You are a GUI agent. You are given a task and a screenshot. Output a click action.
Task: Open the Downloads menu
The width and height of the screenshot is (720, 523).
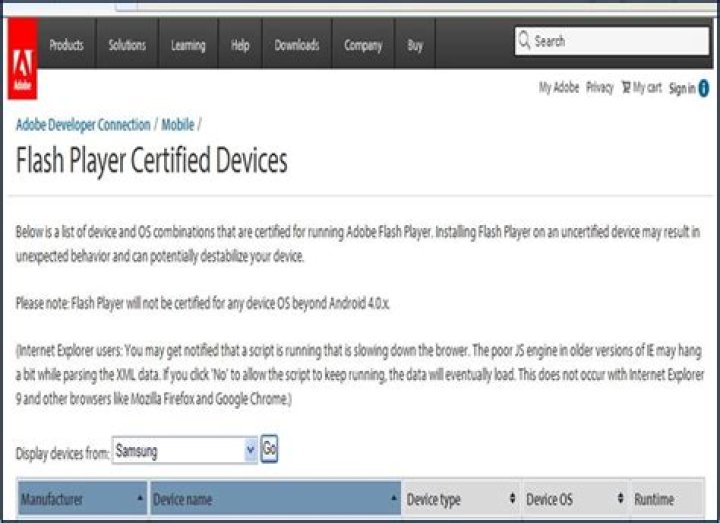click(x=297, y=45)
